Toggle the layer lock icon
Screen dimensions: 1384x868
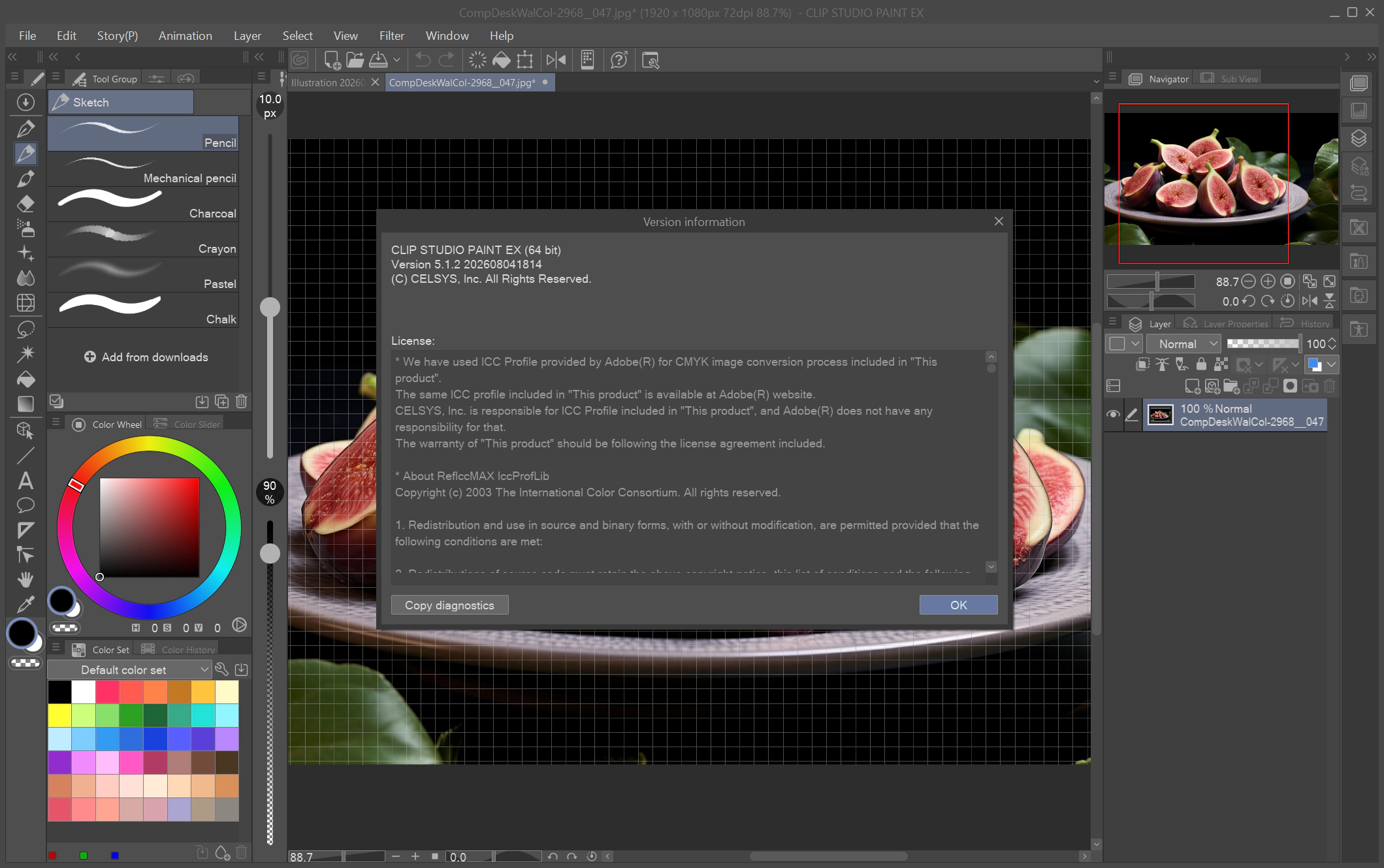coord(1201,364)
